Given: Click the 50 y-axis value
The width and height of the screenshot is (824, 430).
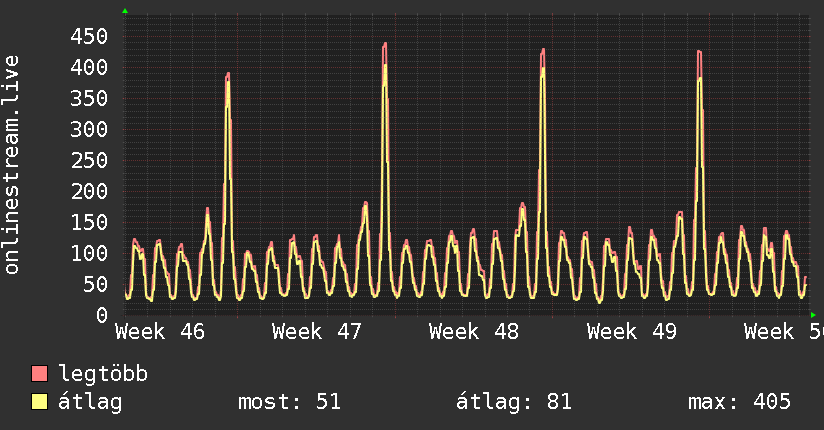Looking at the screenshot, I should 95,284.
